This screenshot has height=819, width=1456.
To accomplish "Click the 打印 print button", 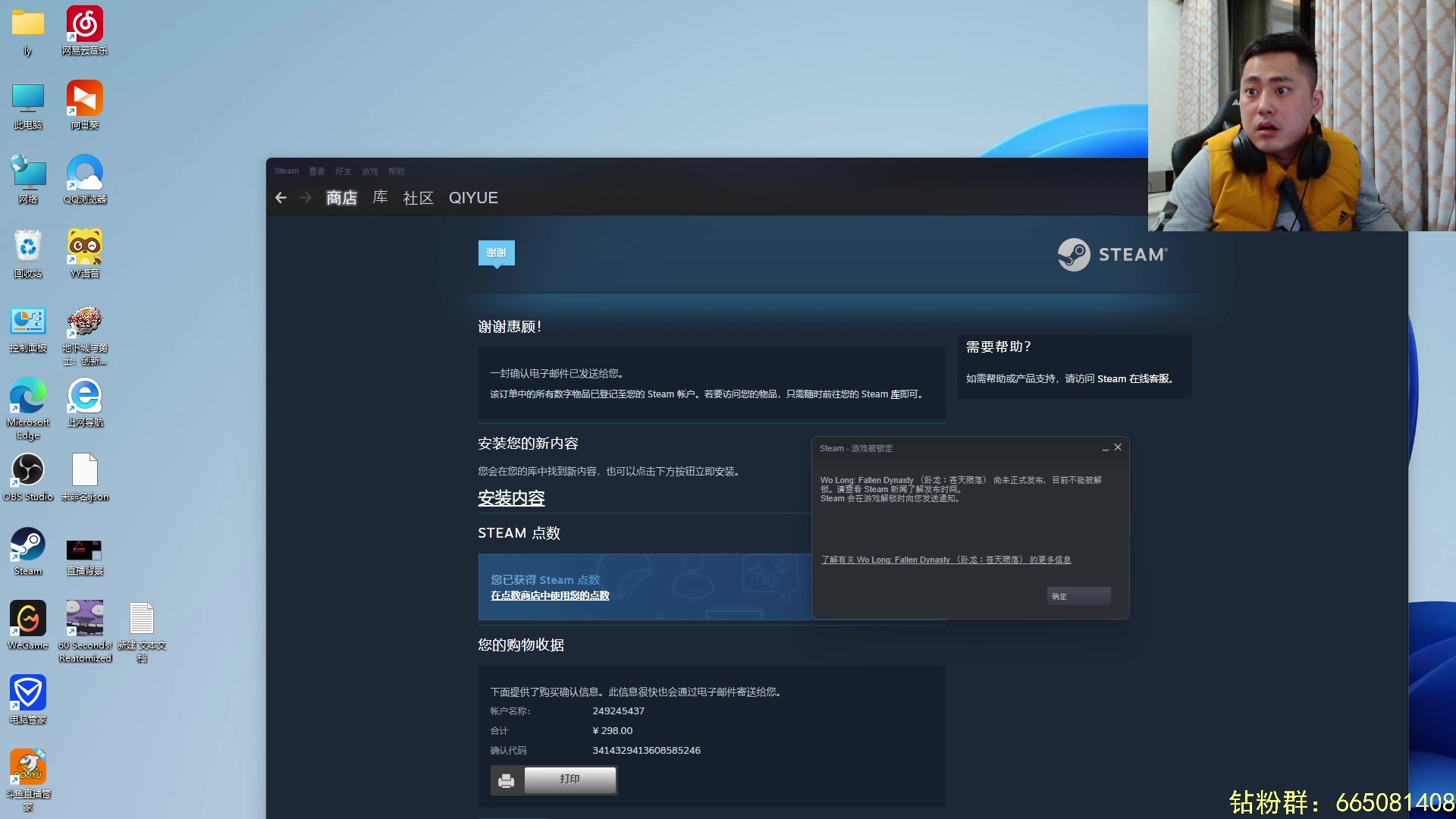I will tap(570, 780).
